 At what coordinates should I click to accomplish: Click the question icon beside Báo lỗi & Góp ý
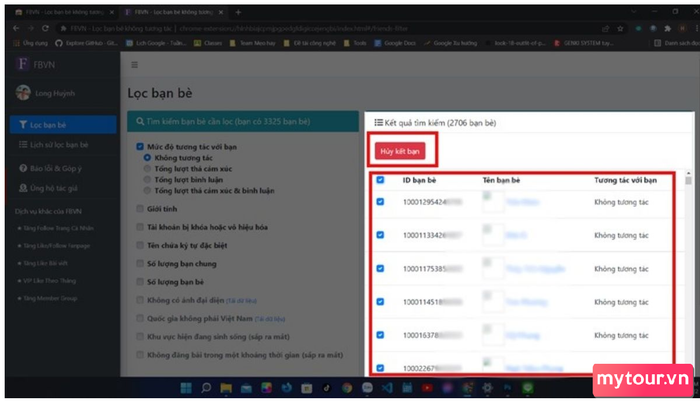coord(23,168)
